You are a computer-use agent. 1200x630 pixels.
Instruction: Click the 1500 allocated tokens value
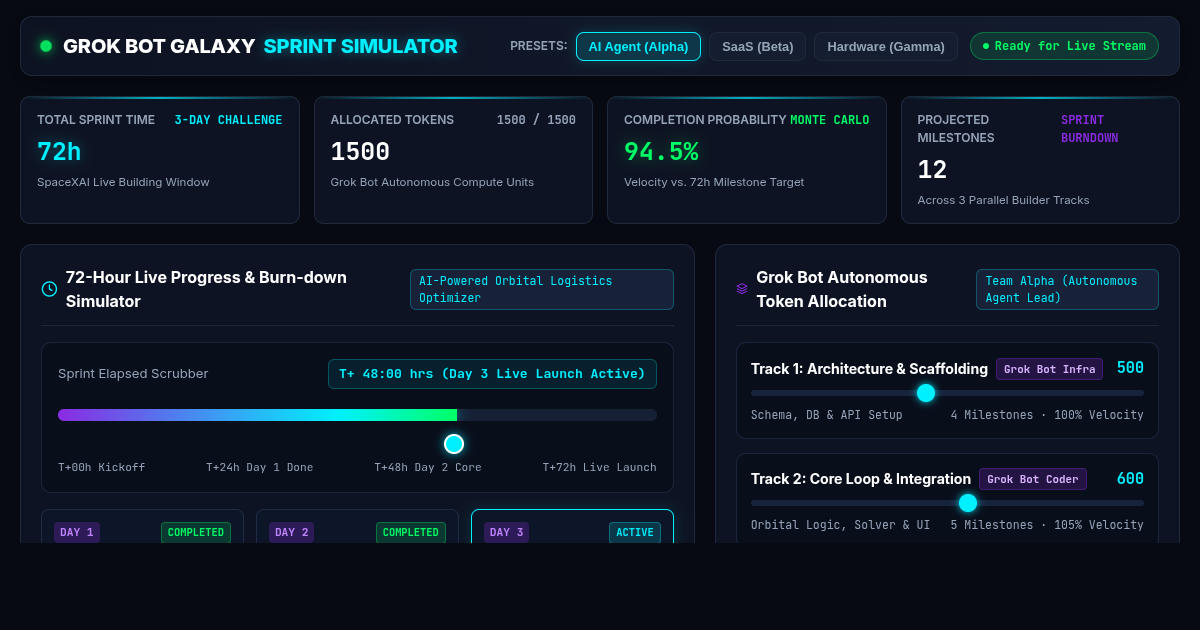[x=360, y=152]
